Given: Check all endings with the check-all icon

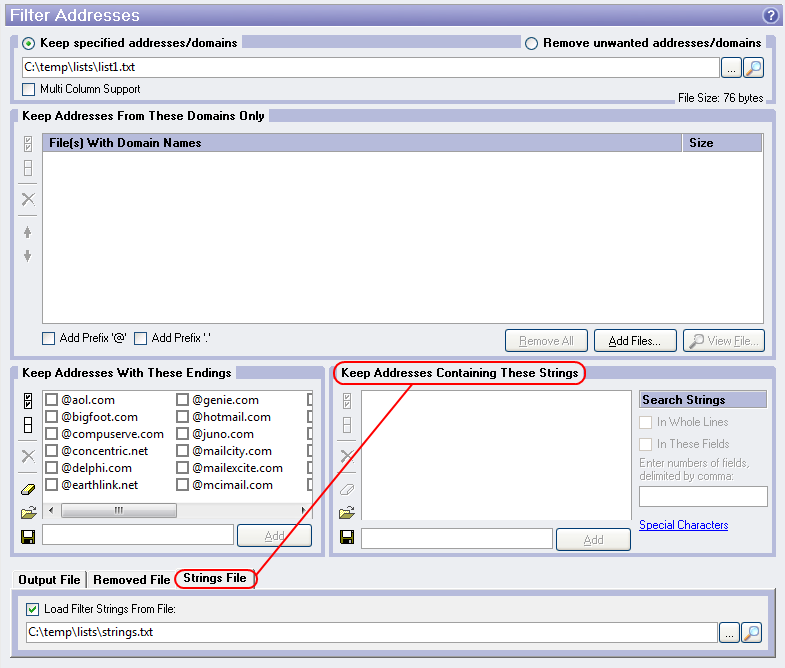Looking at the screenshot, I should coord(28,402).
